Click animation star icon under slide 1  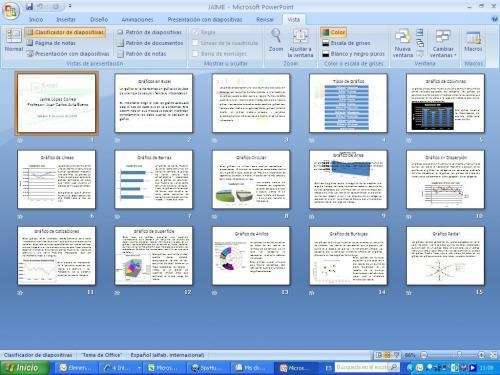(x=20, y=141)
